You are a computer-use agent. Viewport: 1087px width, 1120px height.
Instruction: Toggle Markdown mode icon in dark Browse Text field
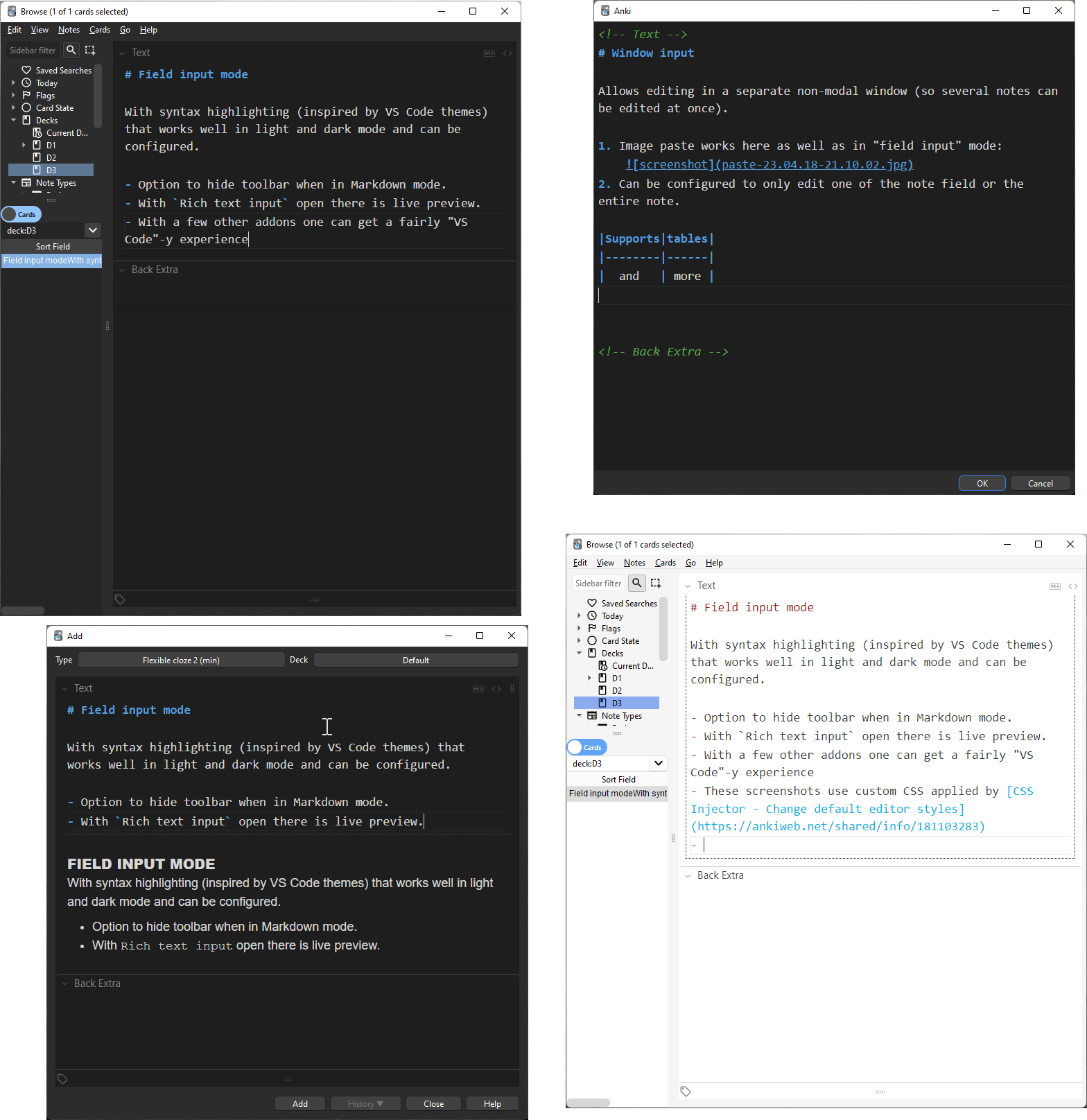click(x=489, y=53)
